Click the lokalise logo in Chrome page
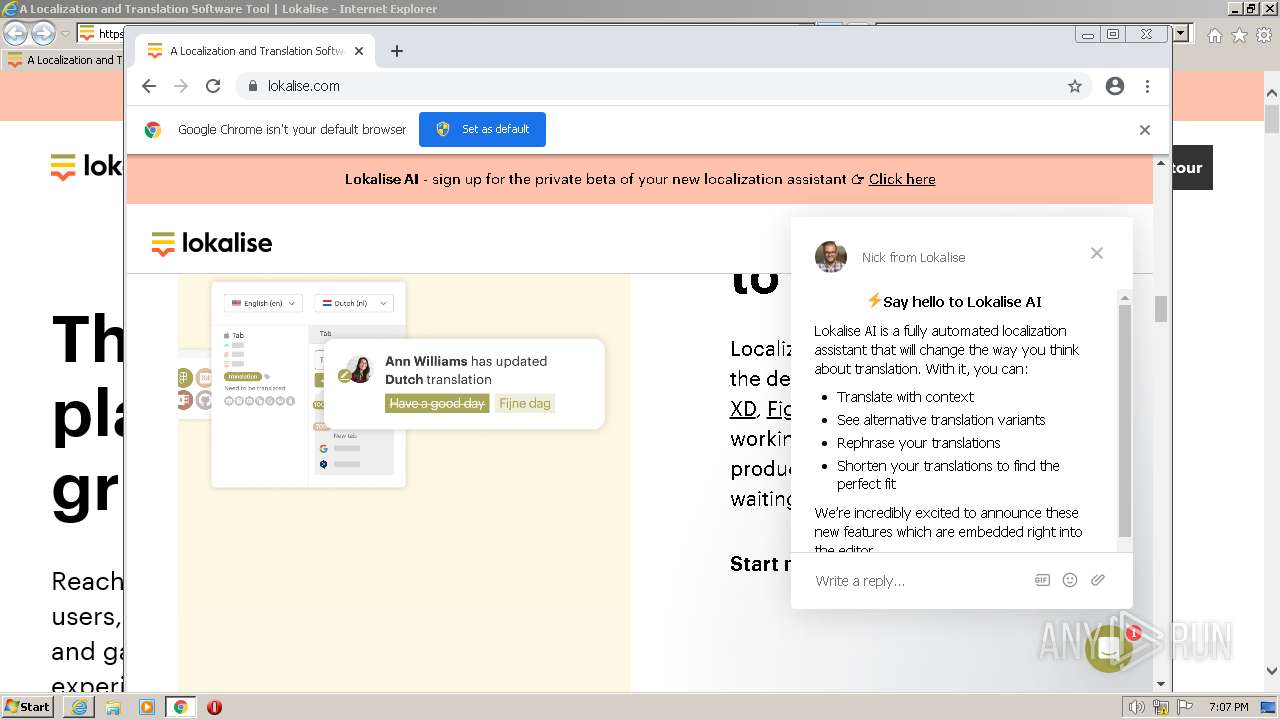Screen dimensions: 1280x720 (212, 243)
